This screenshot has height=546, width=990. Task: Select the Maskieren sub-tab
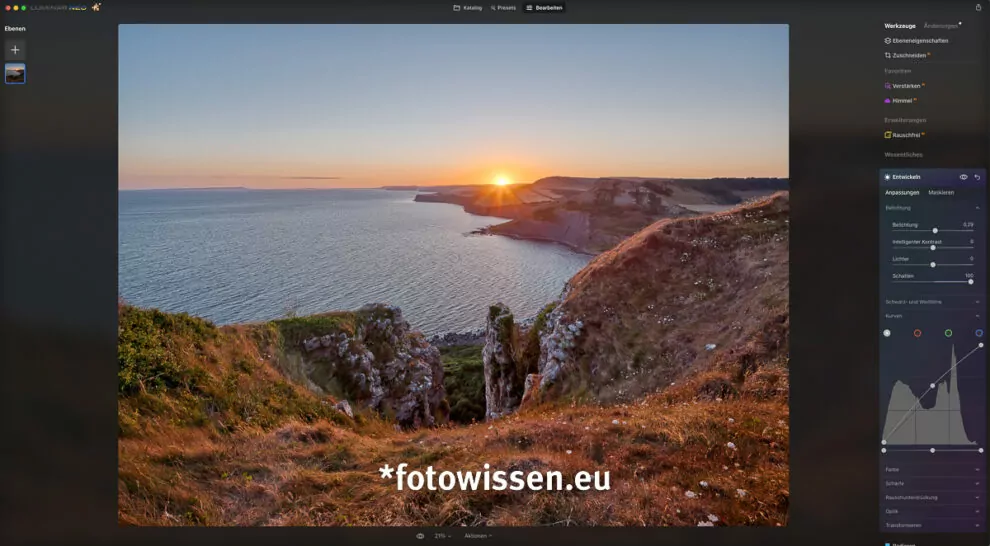point(941,193)
